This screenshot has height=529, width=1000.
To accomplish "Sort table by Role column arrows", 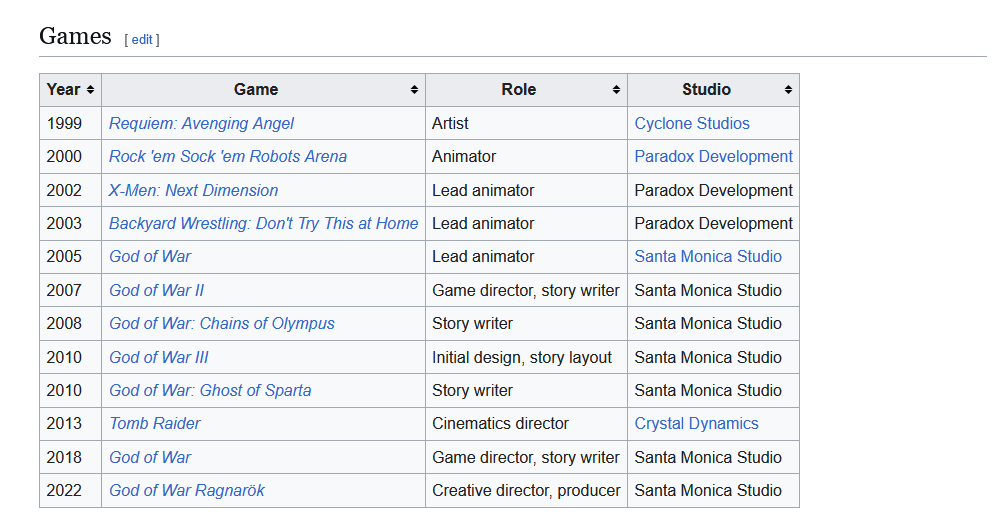I will coord(616,90).
